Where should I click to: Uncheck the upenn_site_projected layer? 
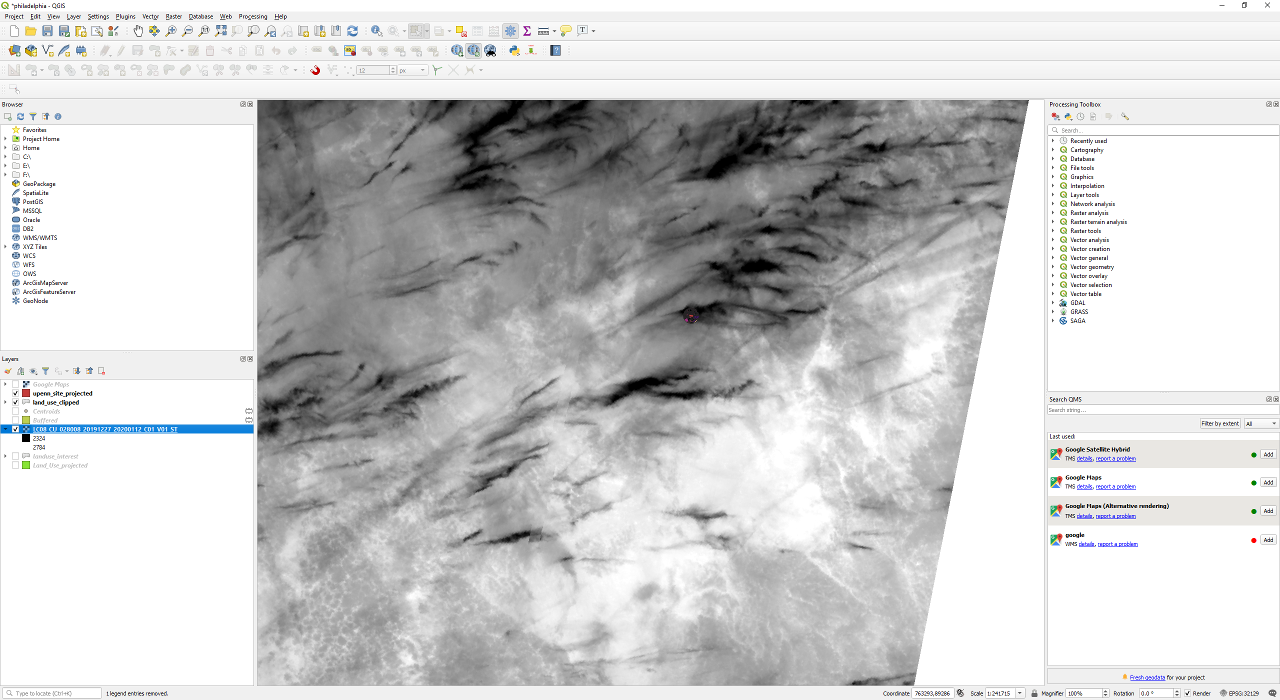16,393
